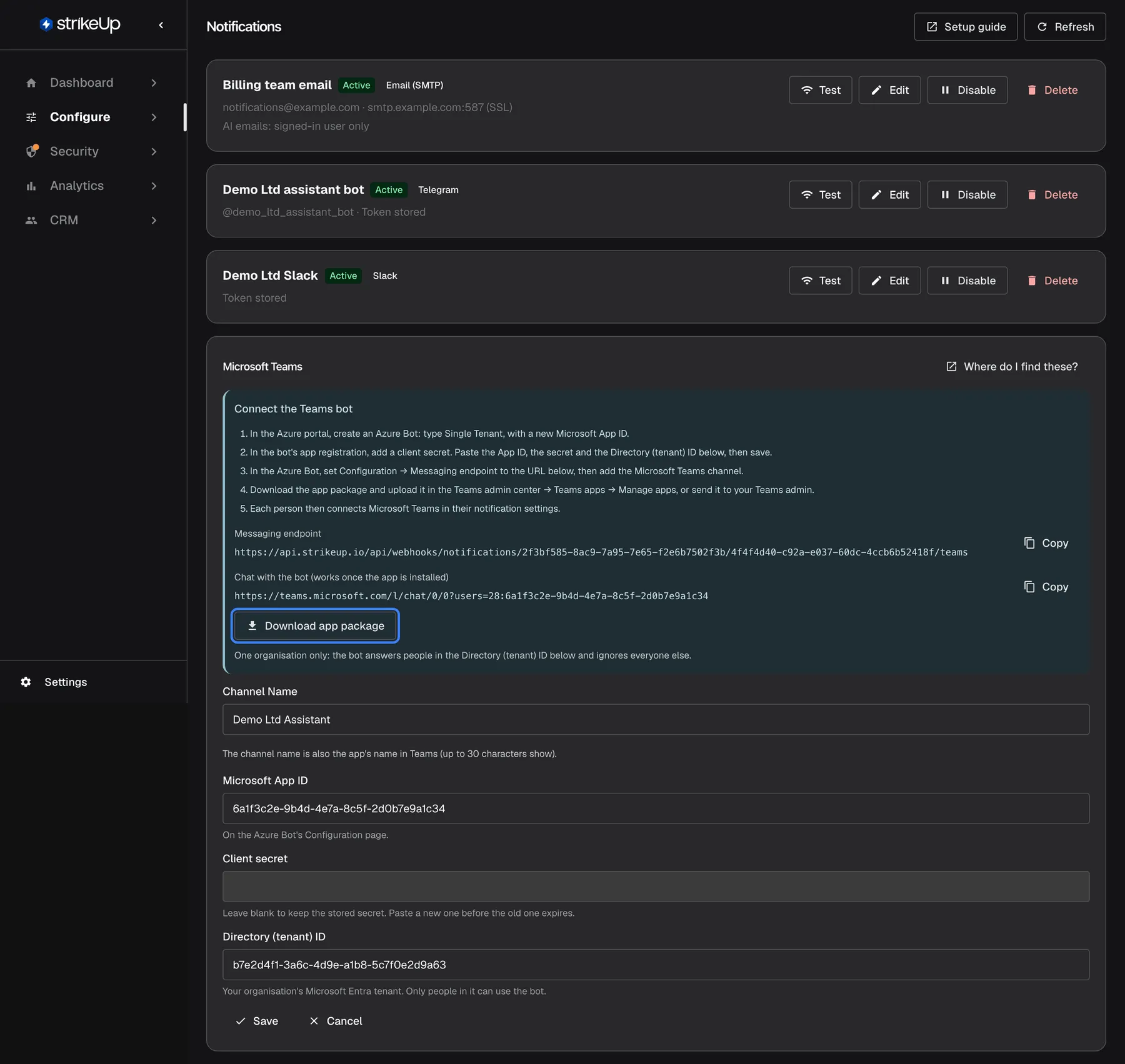
Task: Click wifi test icon for Demo Ltd Slack
Action: tap(807, 281)
